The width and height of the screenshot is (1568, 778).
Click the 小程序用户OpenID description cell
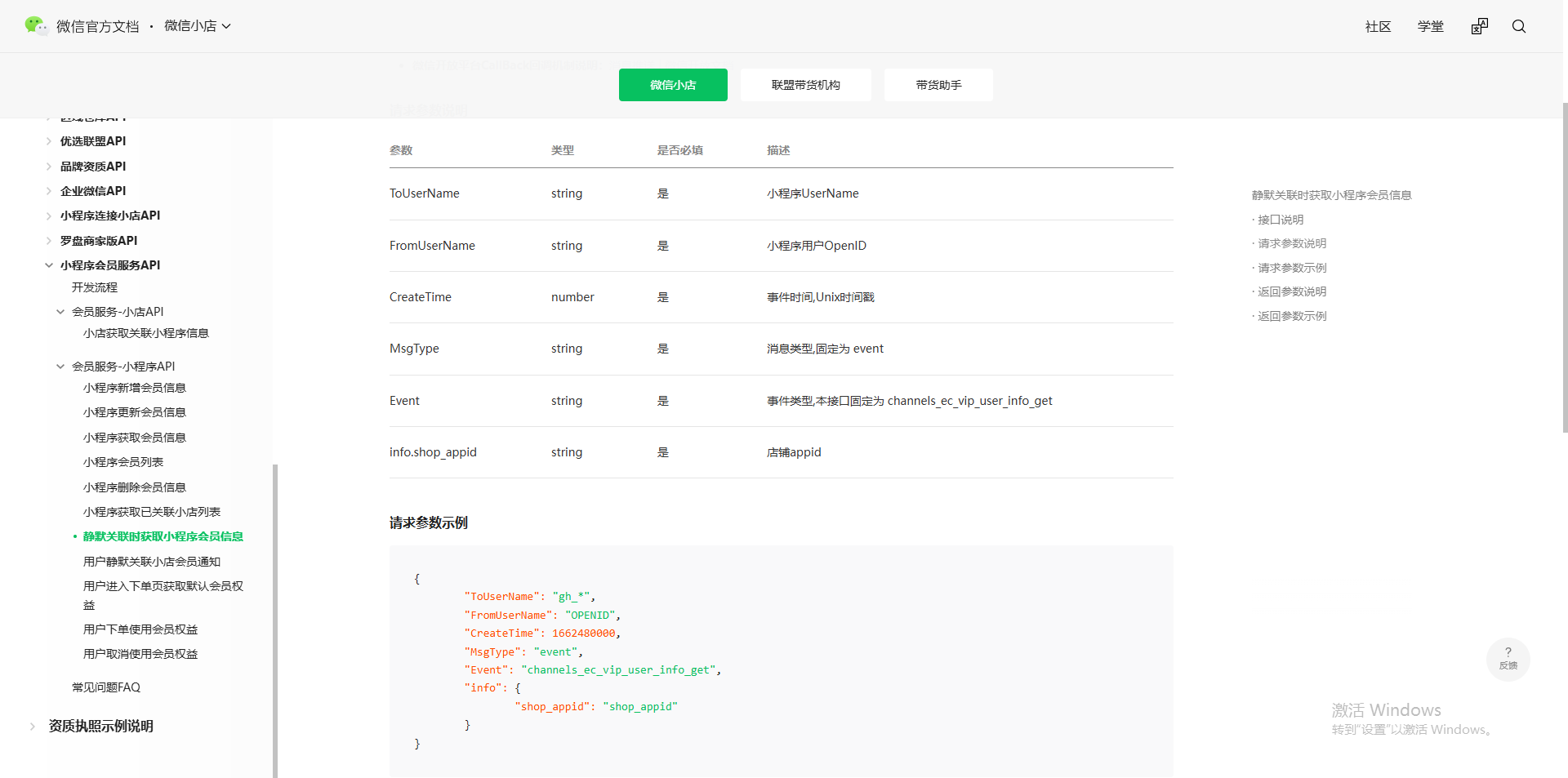tap(817, 246)
